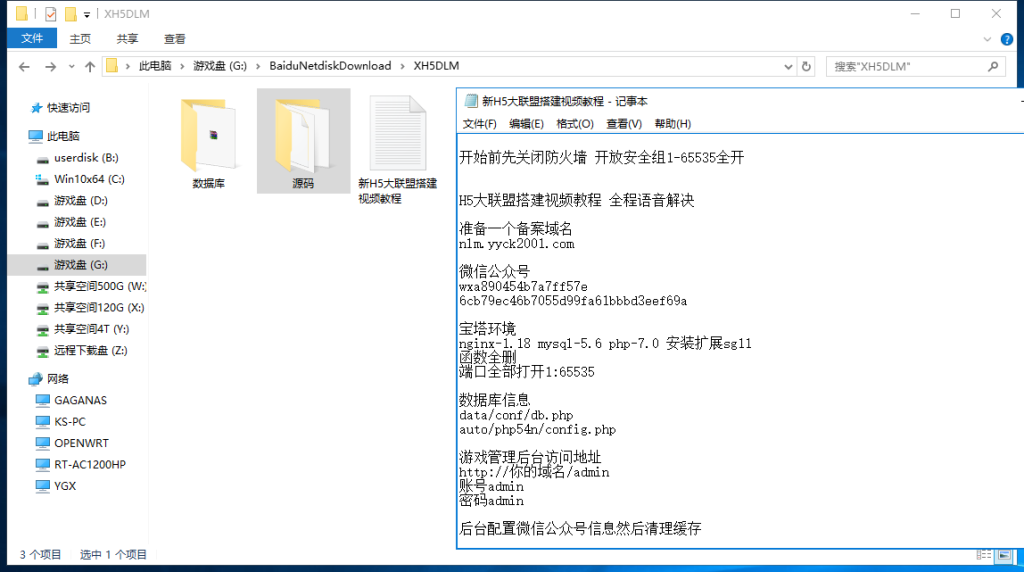Open Quick Access Toolbar customize dropdown
This screenshot has height=572, width=1024.
[87, 14]
